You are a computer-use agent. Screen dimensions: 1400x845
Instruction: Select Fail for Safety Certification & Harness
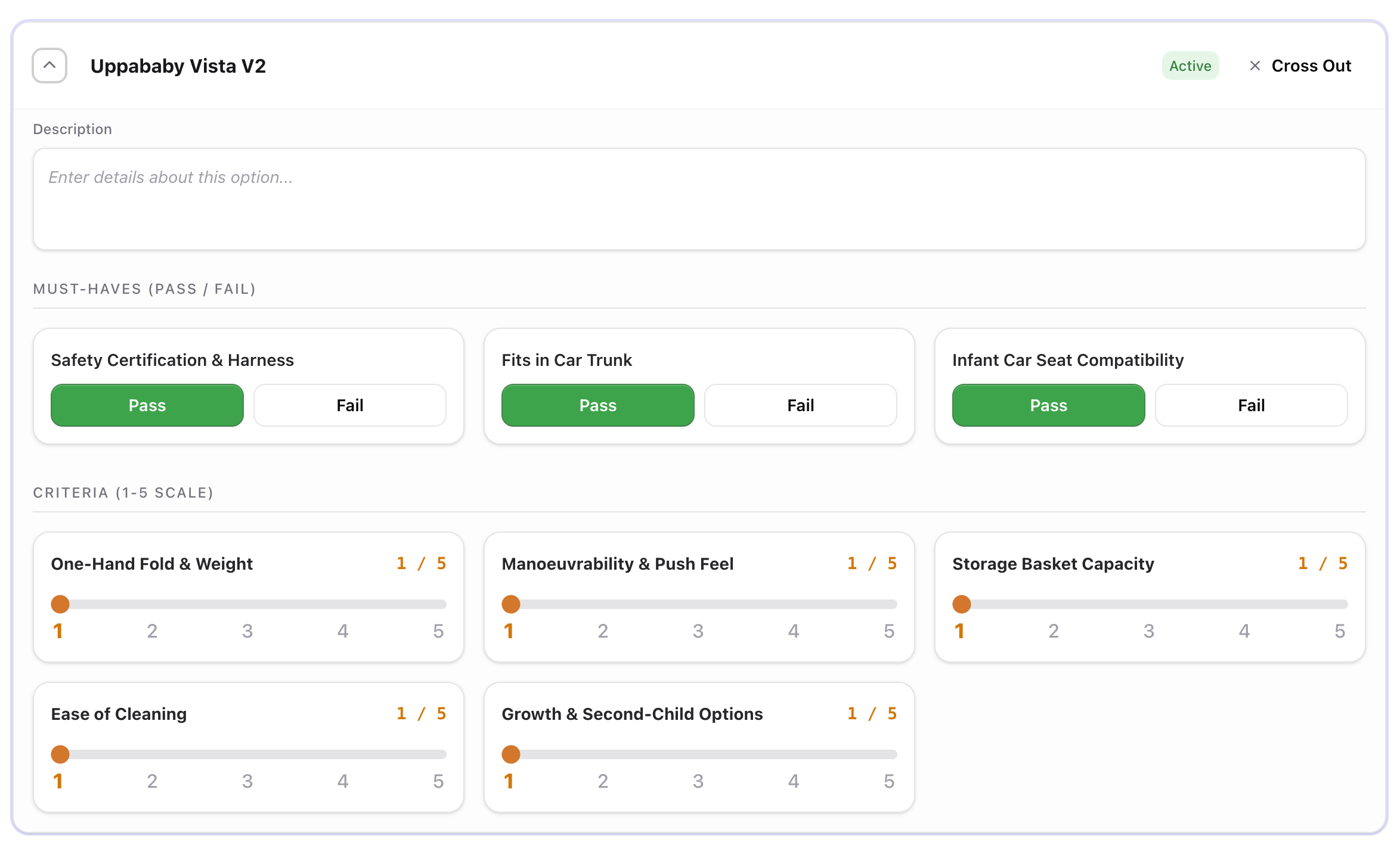350,405
